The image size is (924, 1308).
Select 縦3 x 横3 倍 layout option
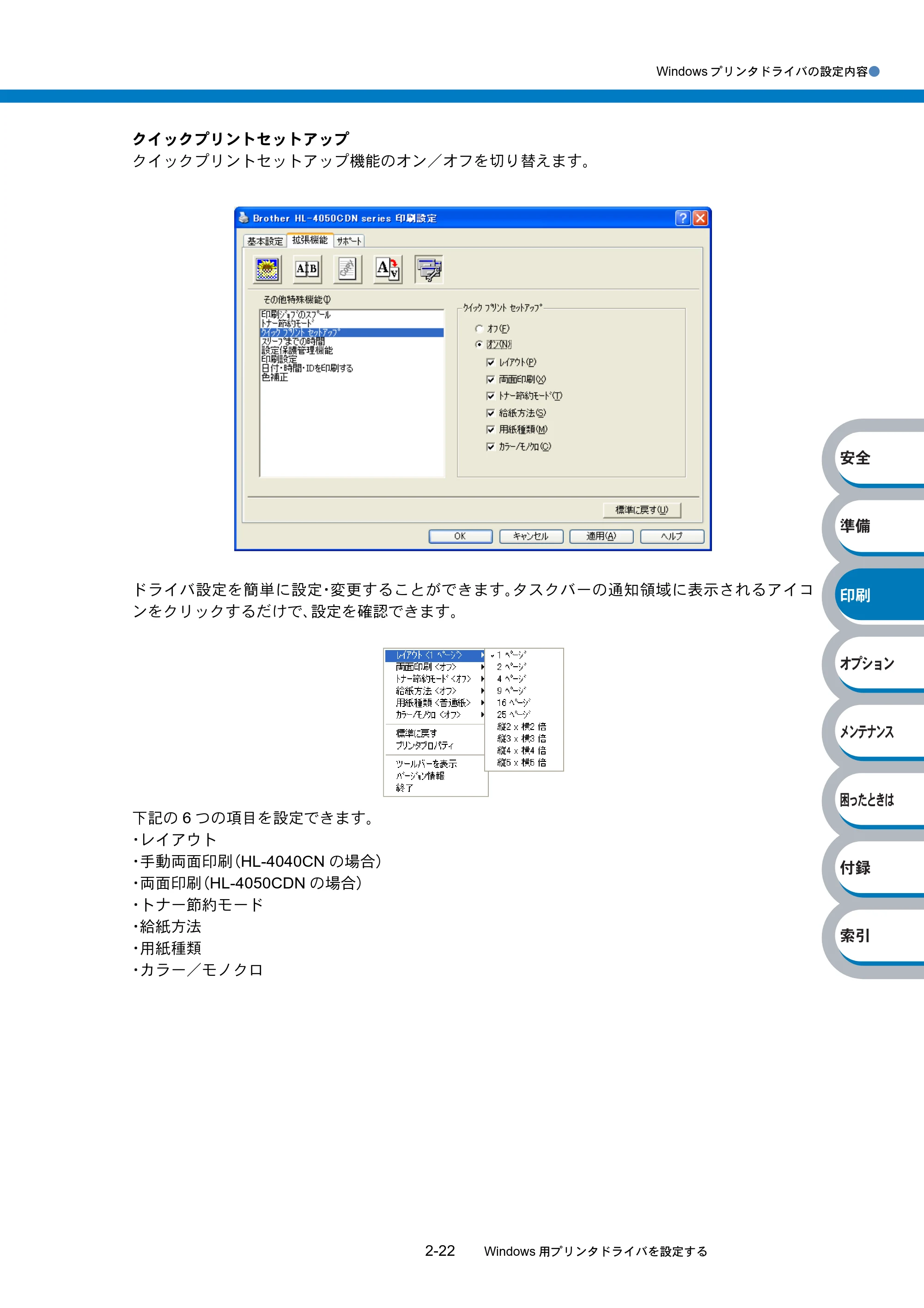tap(524, 739)
